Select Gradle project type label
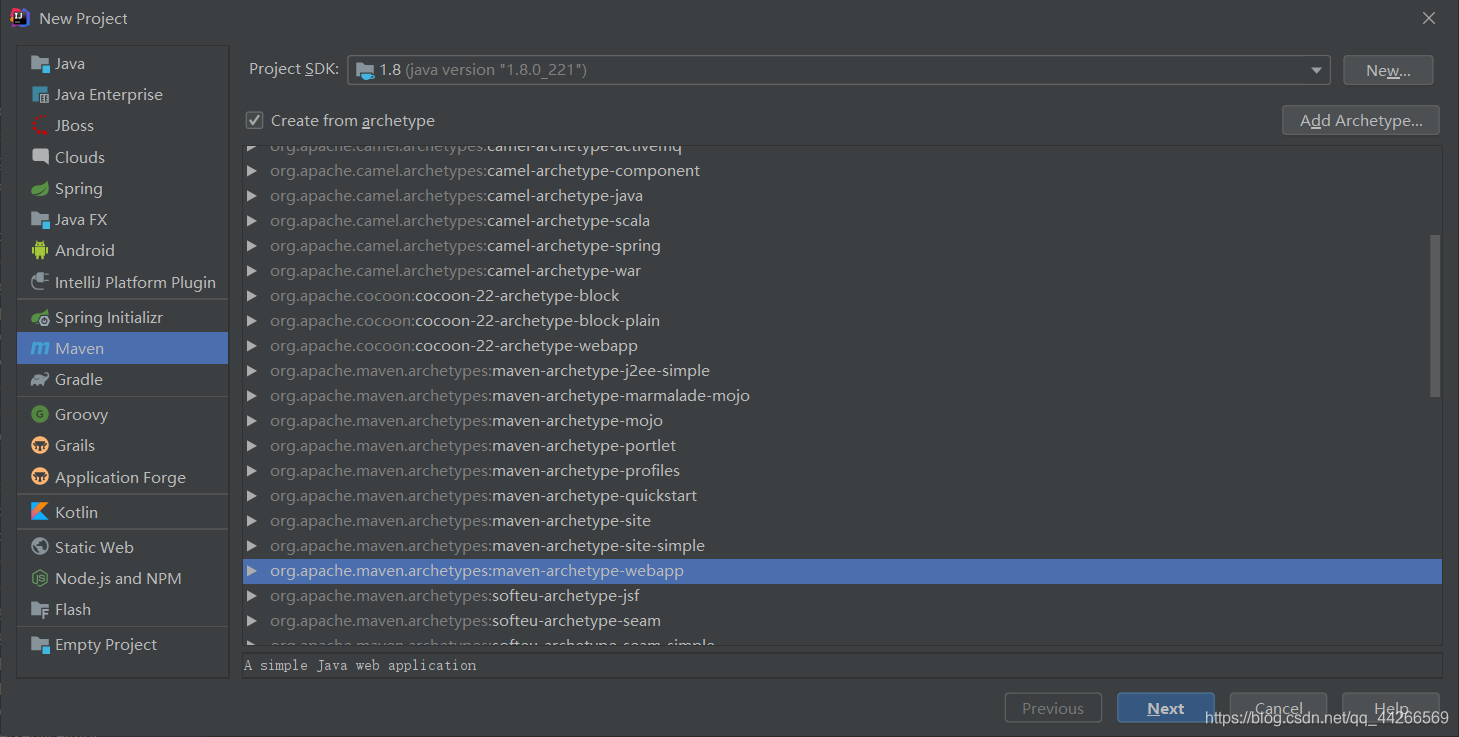 (79, 379)
